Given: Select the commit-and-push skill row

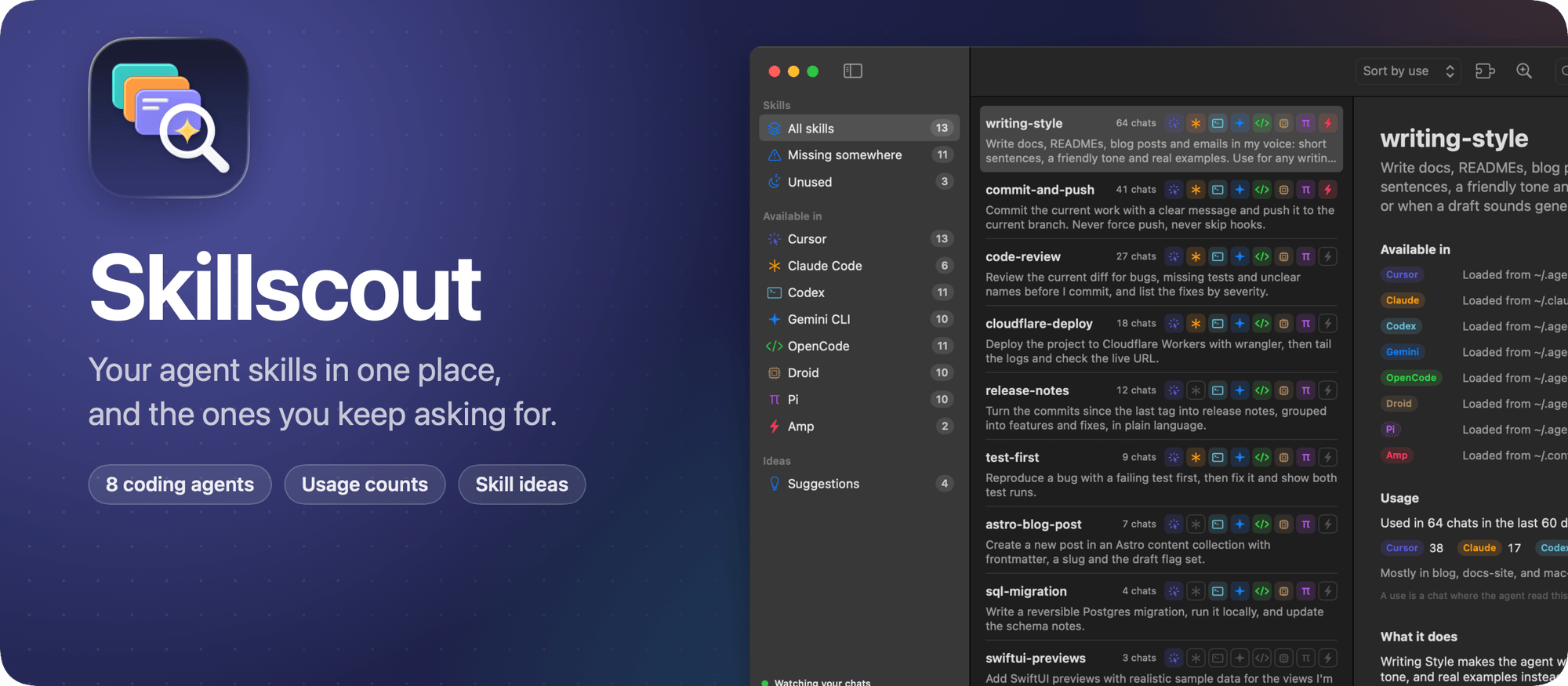Looking at the screenshot, I should click(1161, 206).
